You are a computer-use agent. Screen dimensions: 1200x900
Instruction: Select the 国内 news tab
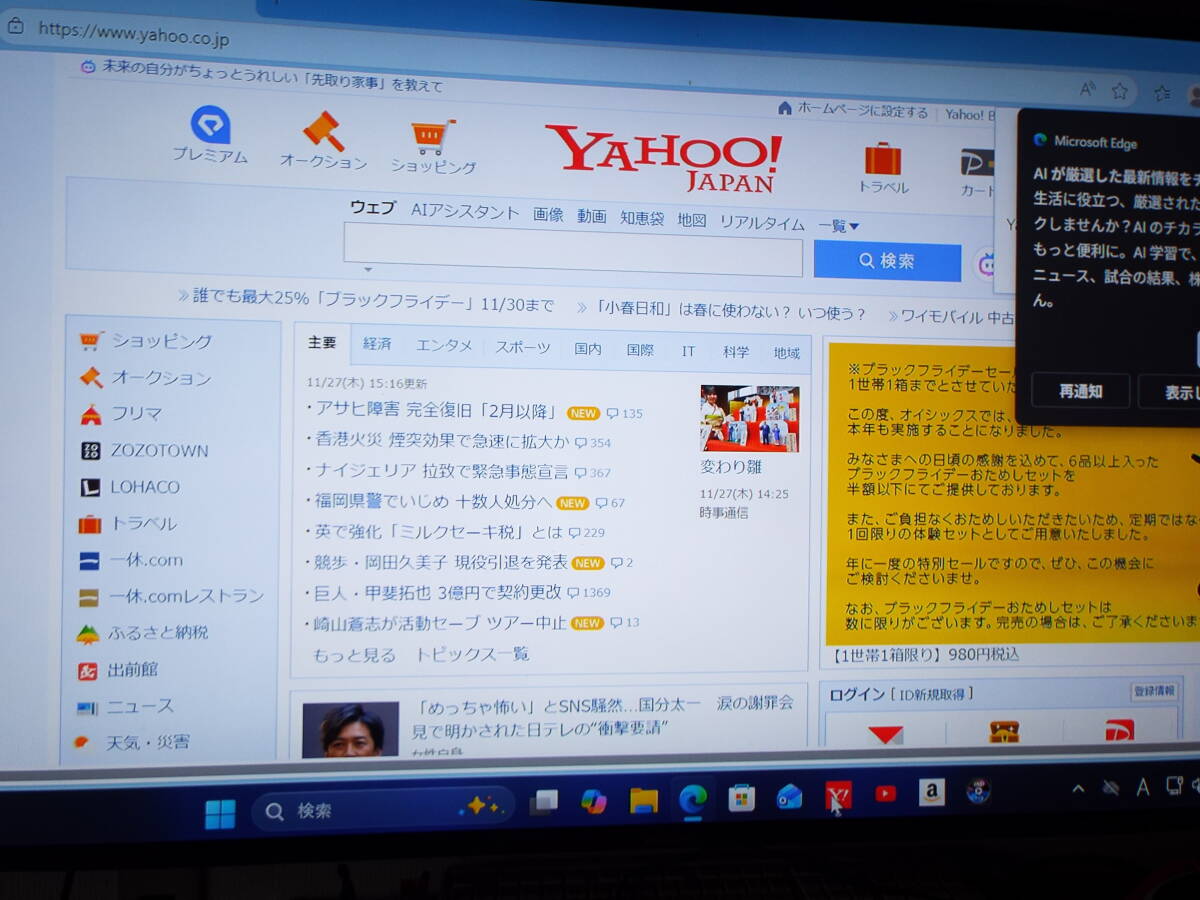click(x=588, y=349)
